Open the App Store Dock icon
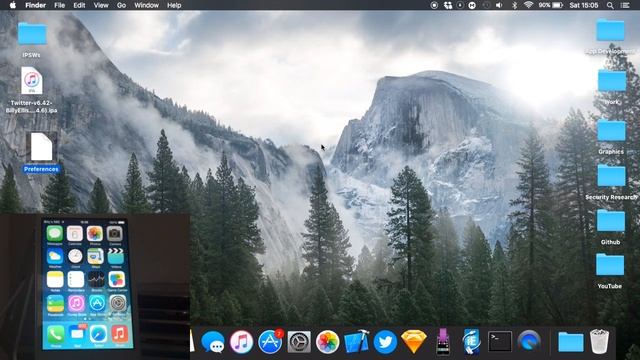Screen dimensions: 640x360 pyautogui.click(x=270, y=341)
